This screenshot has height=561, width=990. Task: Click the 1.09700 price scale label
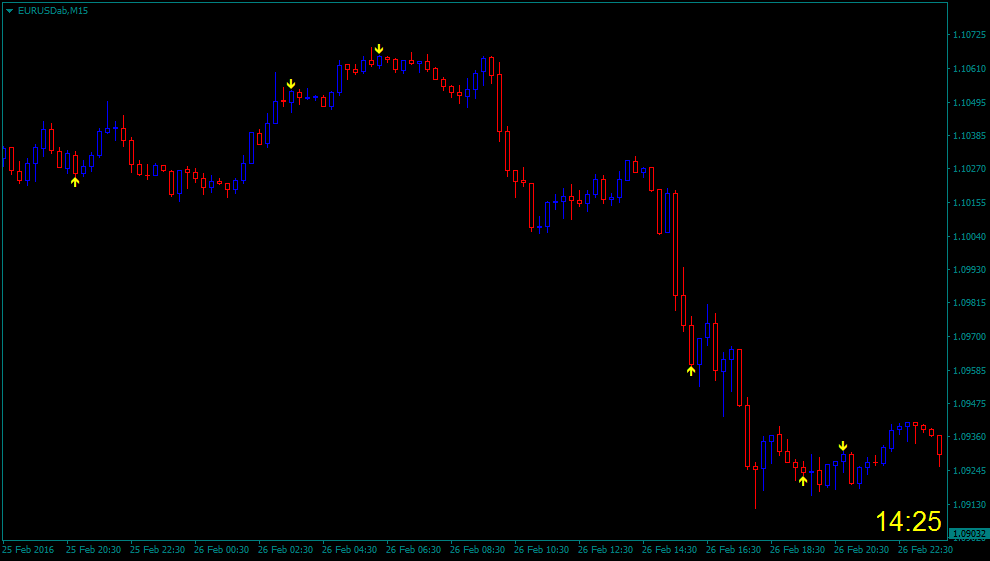[x=969, y=336]
